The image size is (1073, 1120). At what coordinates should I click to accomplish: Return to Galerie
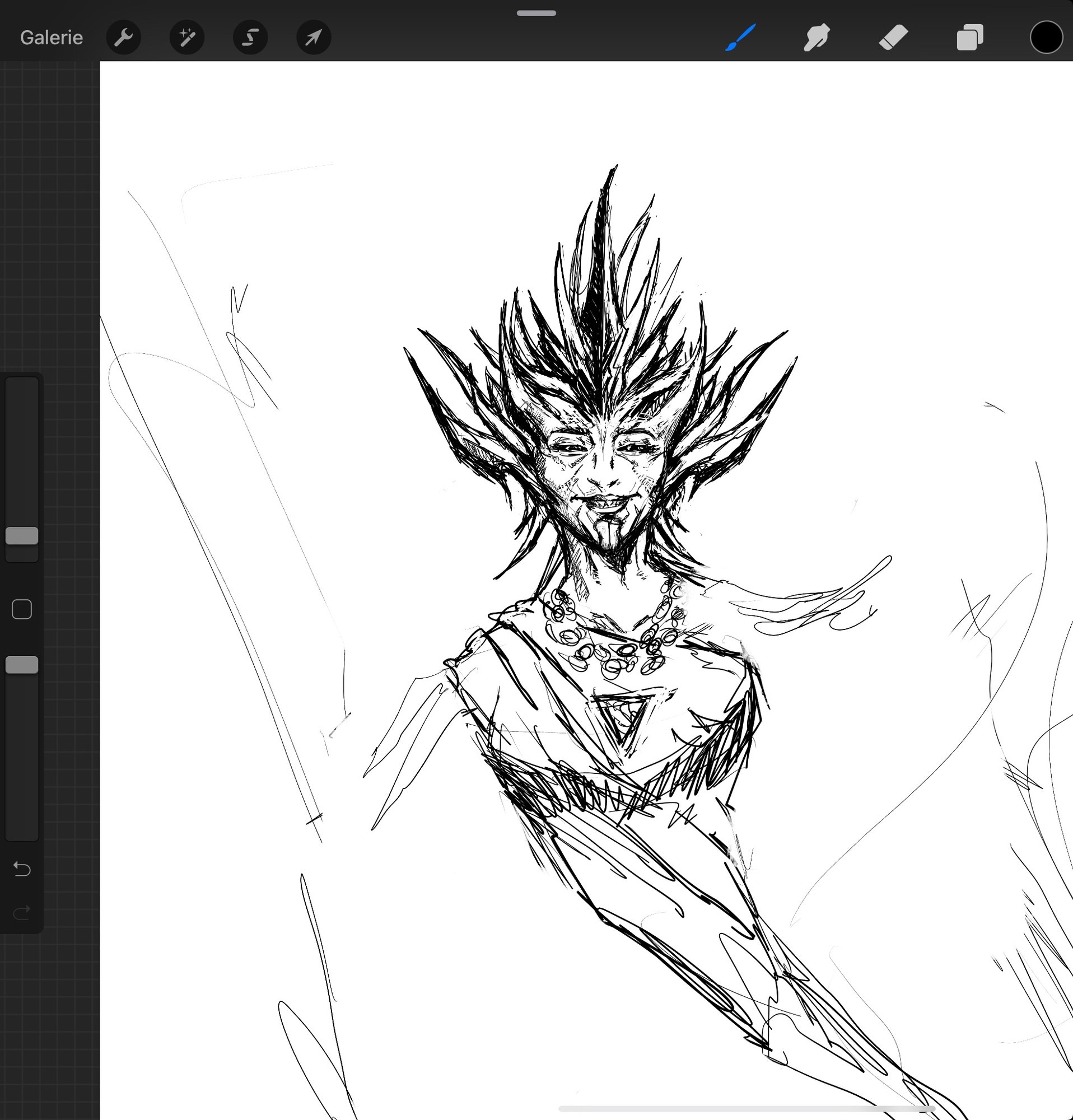point(52,38)
